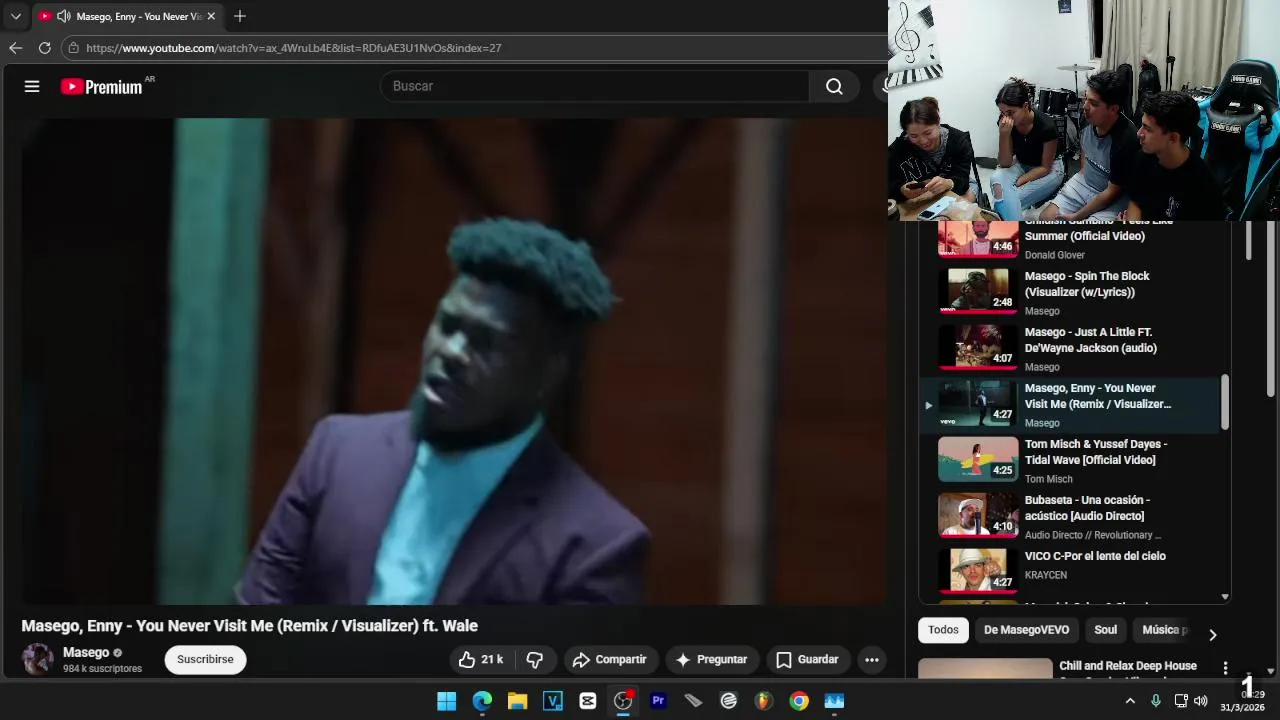Select the De MasegoVEVO filter chip
The width and height of the screenshot is (1280, 720).
tap(1026, 630)
